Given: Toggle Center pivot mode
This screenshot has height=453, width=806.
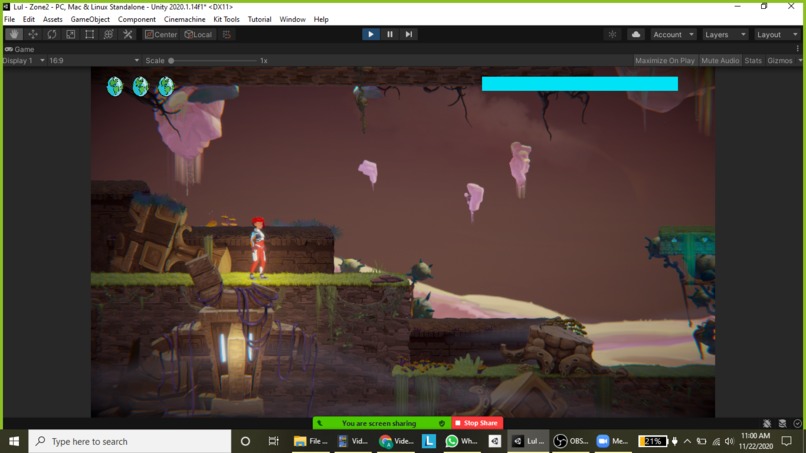Looking at the screenshot, I should (x=161, y=34).
